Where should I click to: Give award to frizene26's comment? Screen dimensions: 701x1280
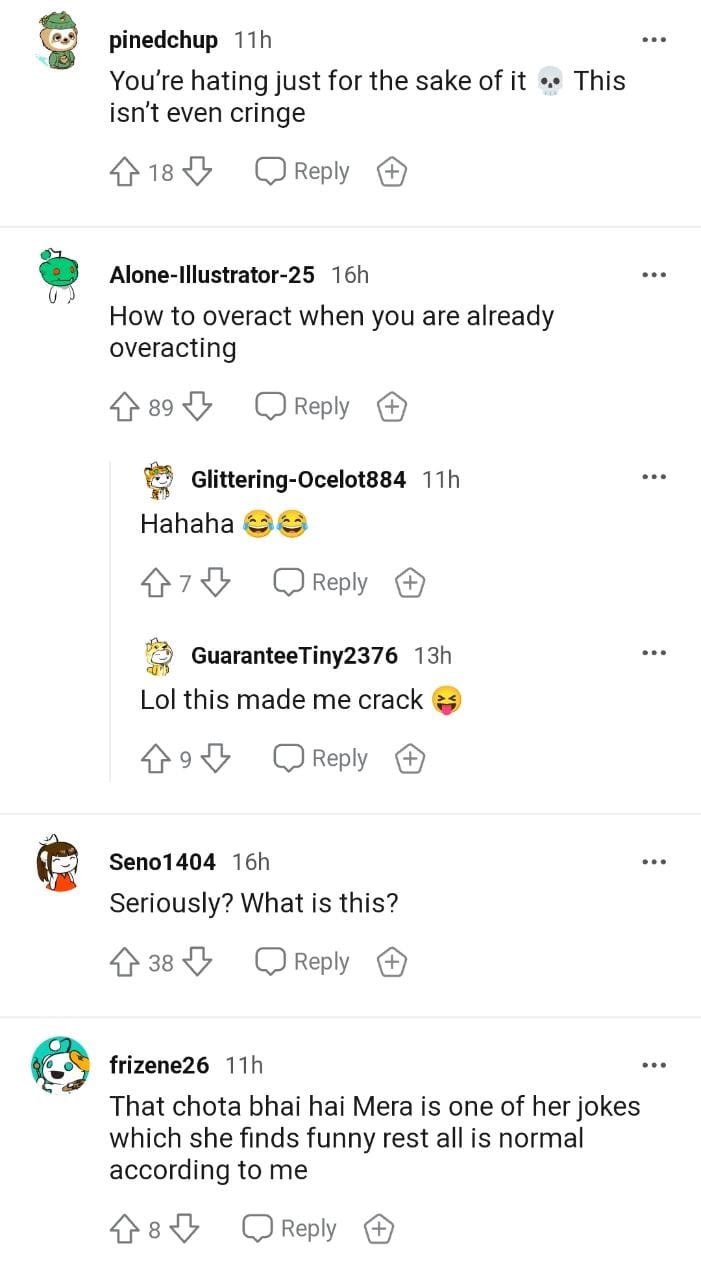378,1229
